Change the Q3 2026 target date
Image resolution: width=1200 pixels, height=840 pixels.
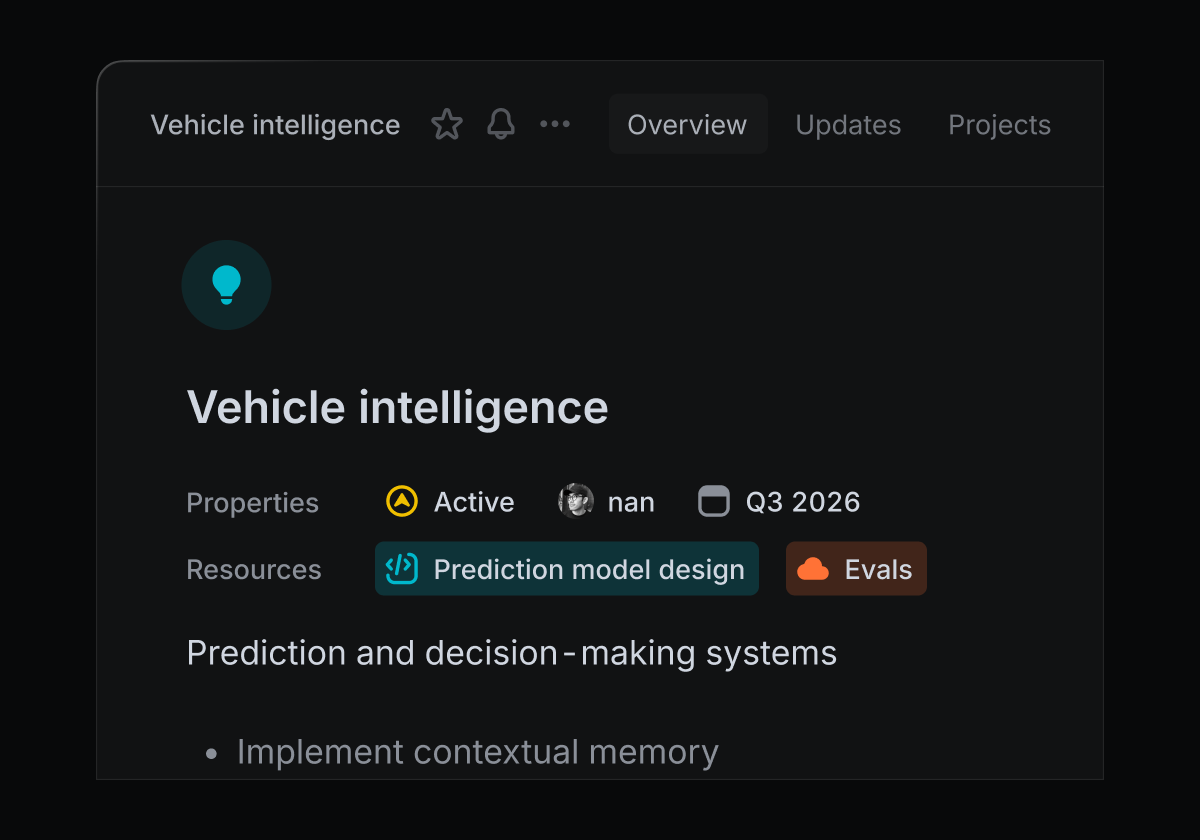[x=803, y=502]
